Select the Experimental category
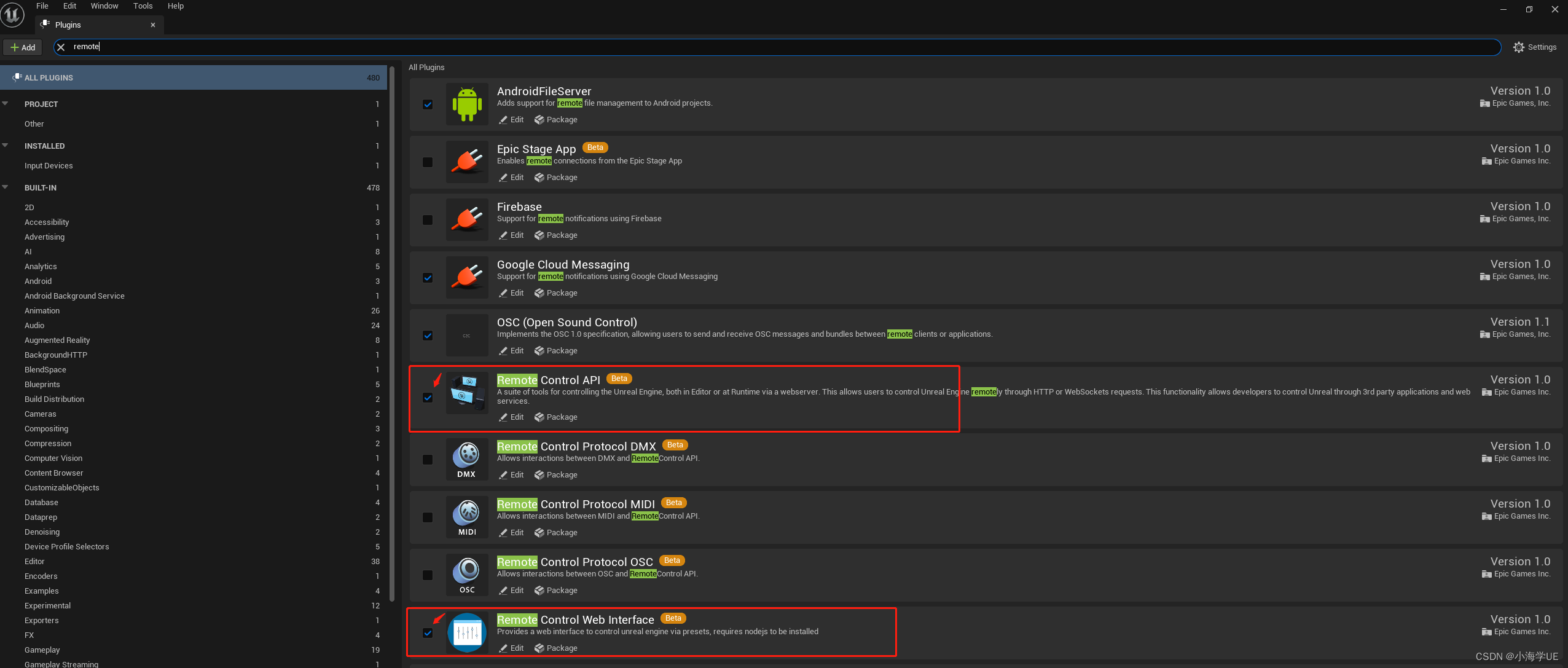The width and height of the screenshot is (1568, 668). coord(194,606)
